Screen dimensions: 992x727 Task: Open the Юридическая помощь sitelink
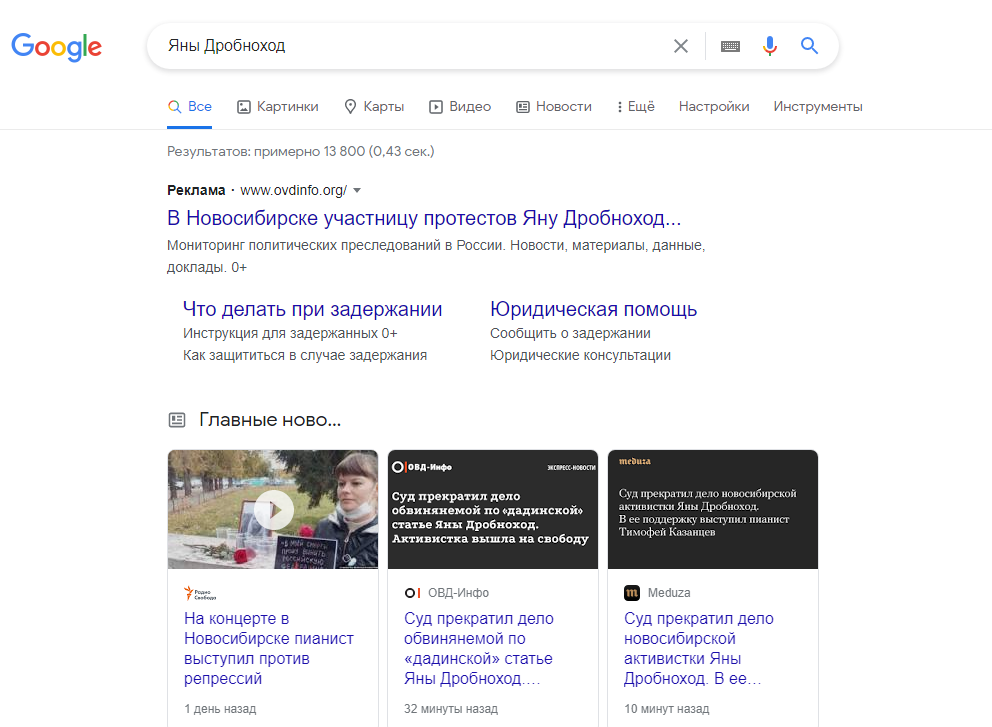(x=593, y=309)
